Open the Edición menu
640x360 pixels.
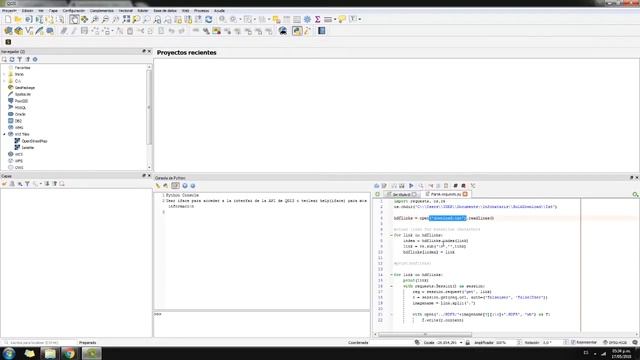[27, 11]
